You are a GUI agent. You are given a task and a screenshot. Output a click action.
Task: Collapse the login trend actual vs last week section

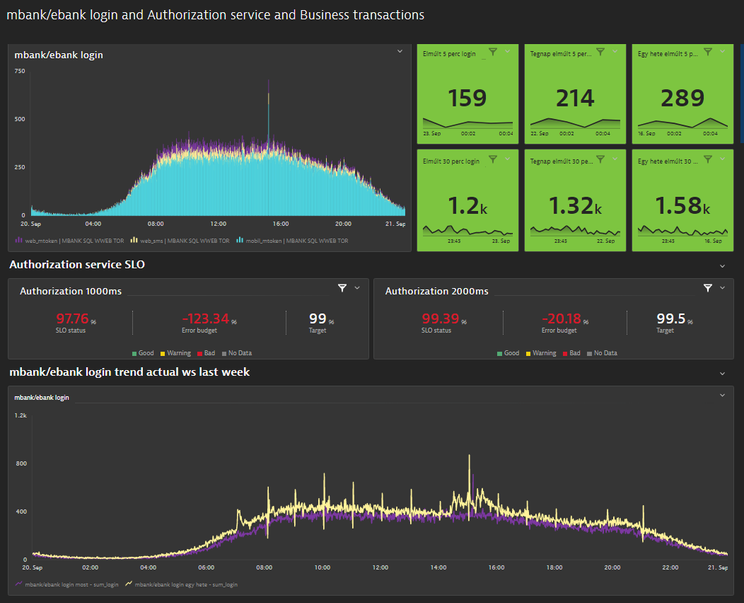(x=722, y=373)
